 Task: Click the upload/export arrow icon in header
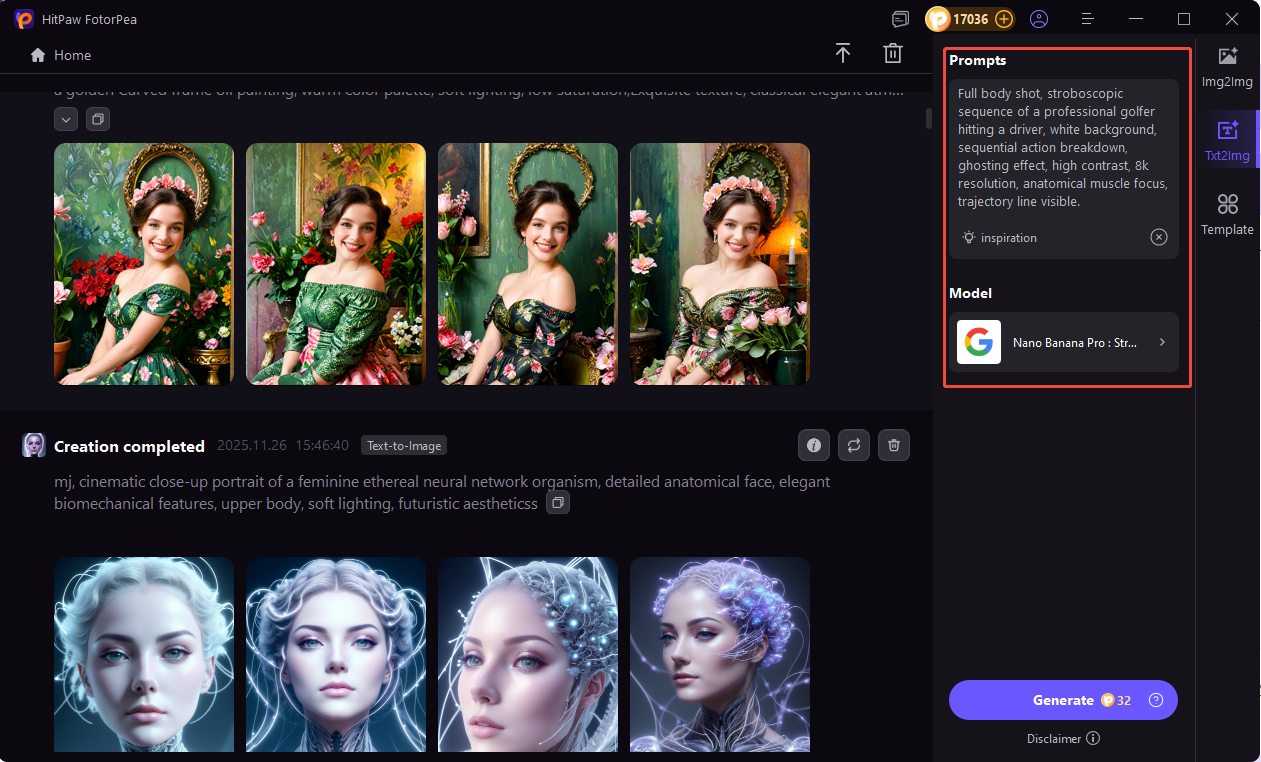(x=843, y=54)
